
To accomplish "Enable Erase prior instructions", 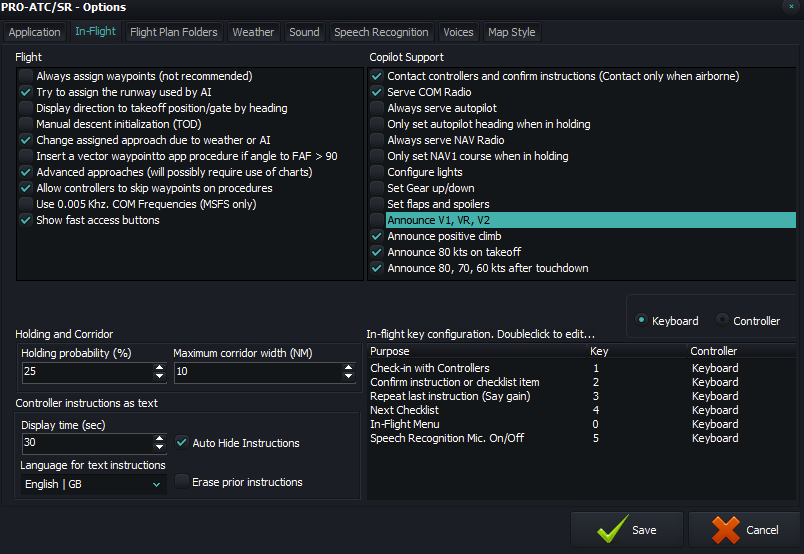I will (x=182, y=482).
